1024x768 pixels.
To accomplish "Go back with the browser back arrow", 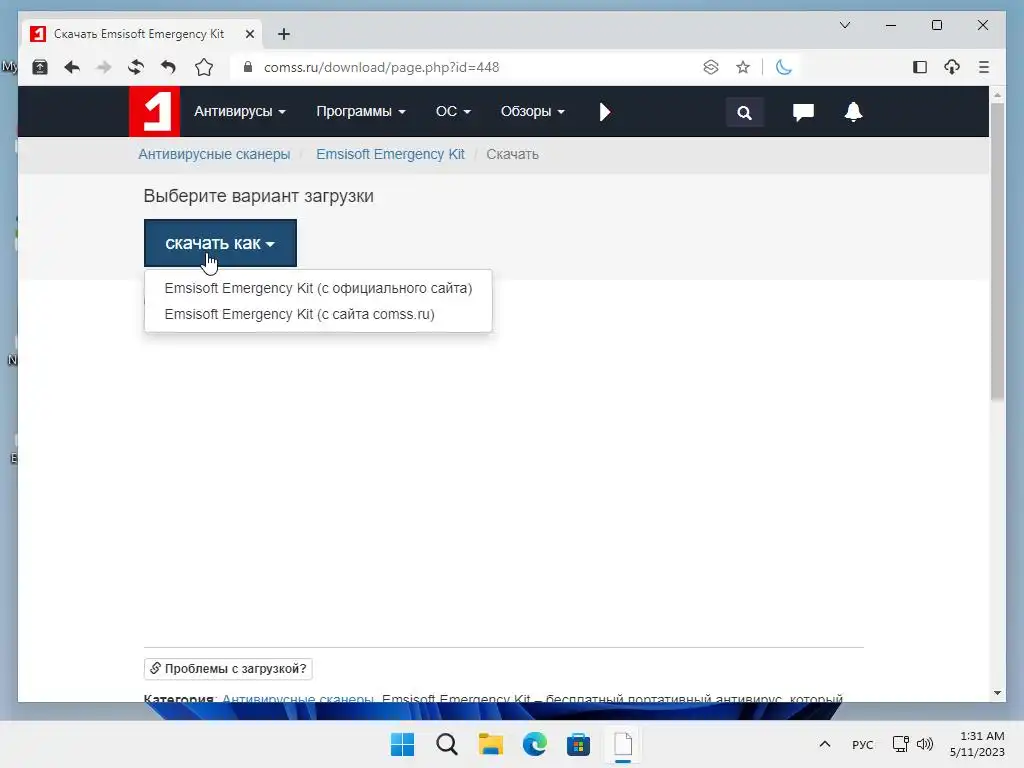I will tap(72, 67).
